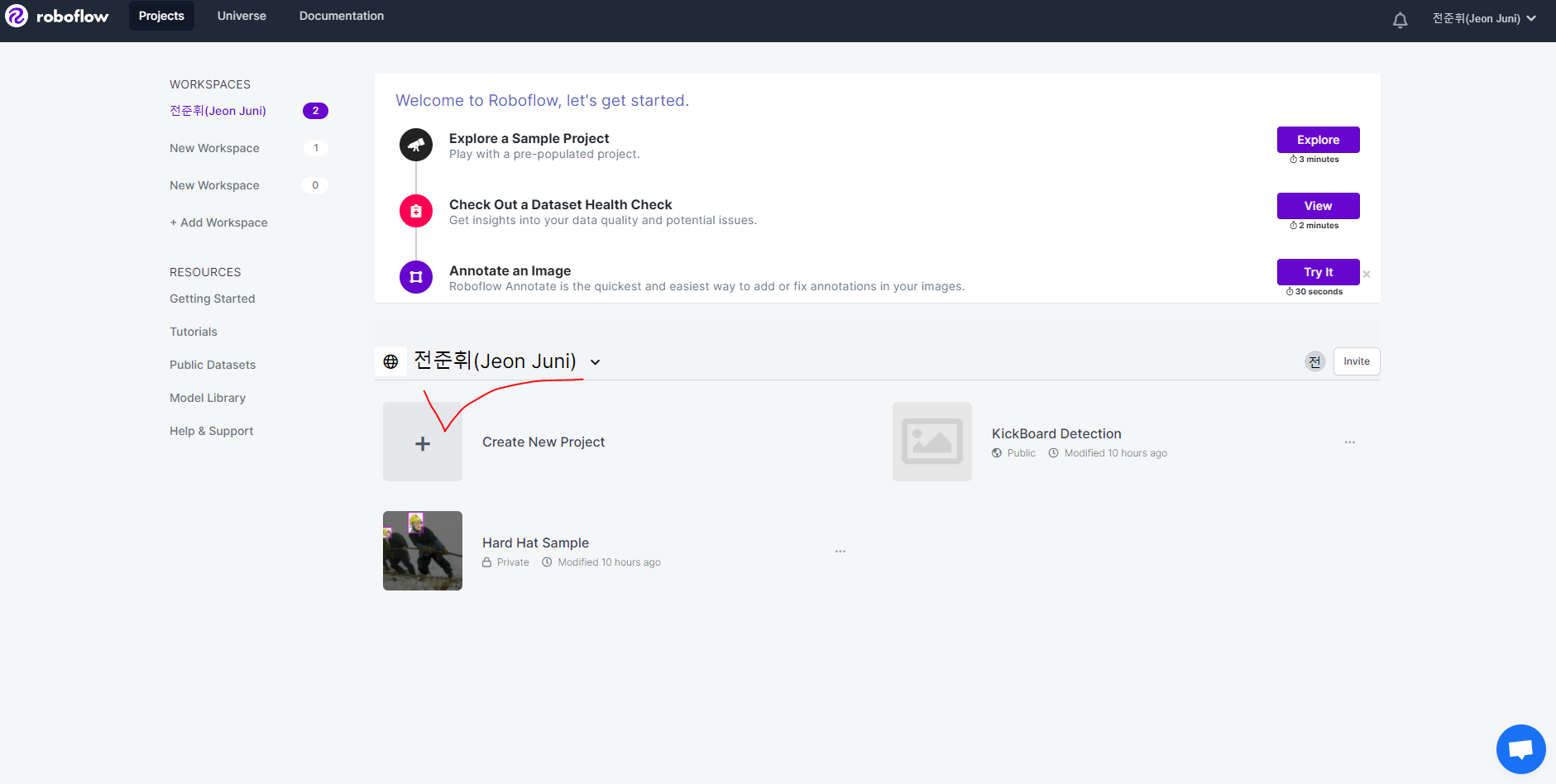
Task: Open the KickBoard Detection three-dot options
Action: [1349, 442]
